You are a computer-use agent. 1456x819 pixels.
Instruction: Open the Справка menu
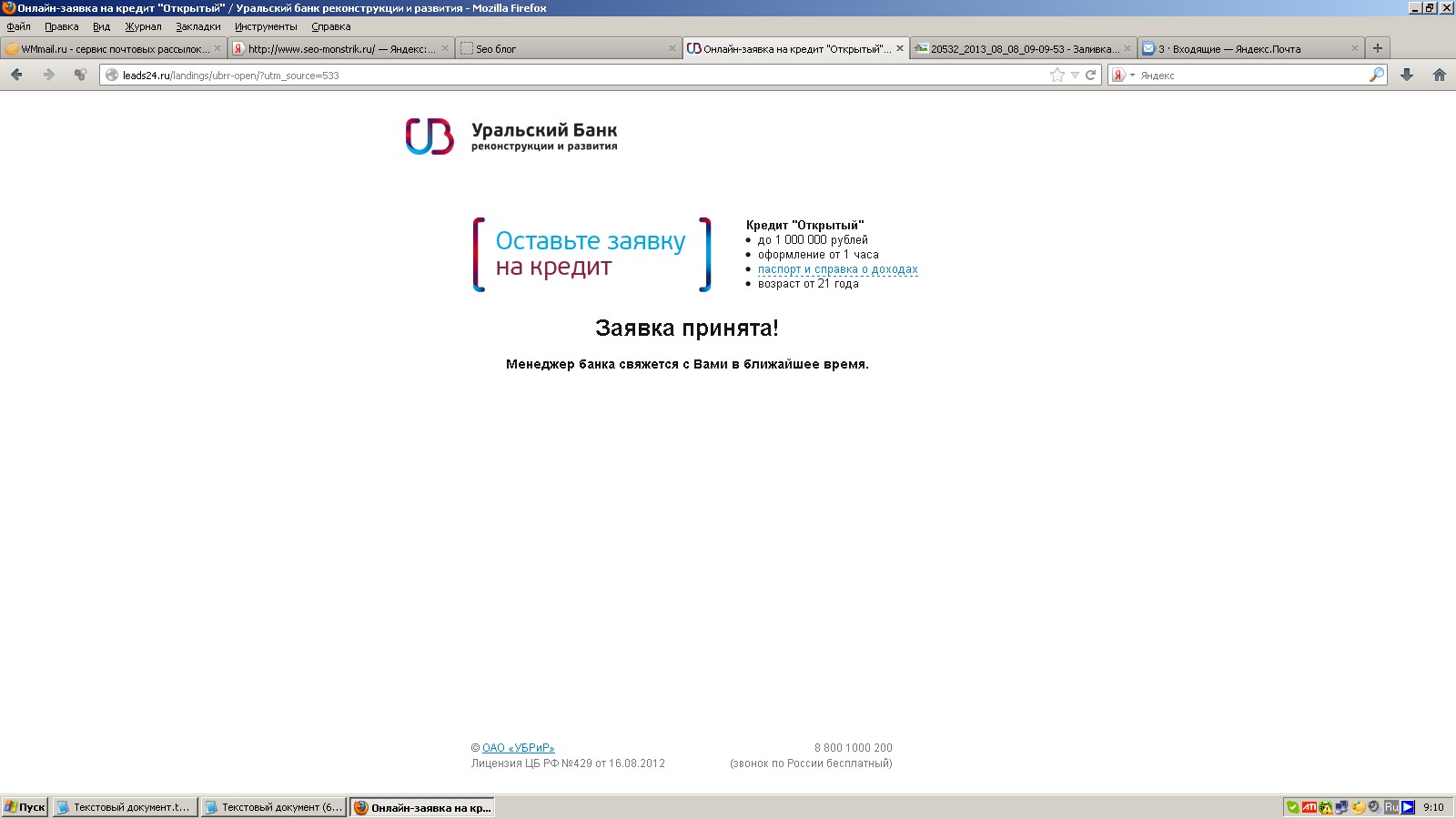[331, 26]
